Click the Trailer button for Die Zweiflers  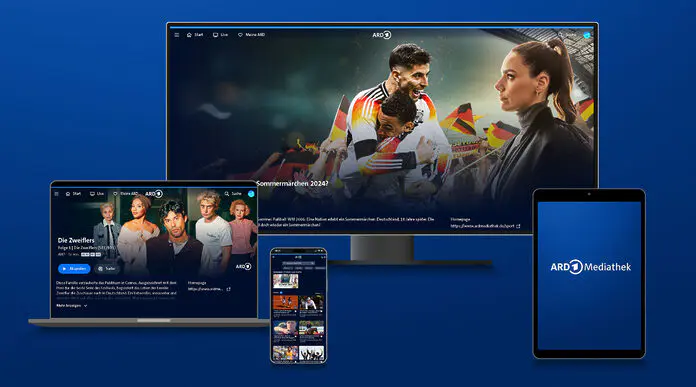pos(107,269)
